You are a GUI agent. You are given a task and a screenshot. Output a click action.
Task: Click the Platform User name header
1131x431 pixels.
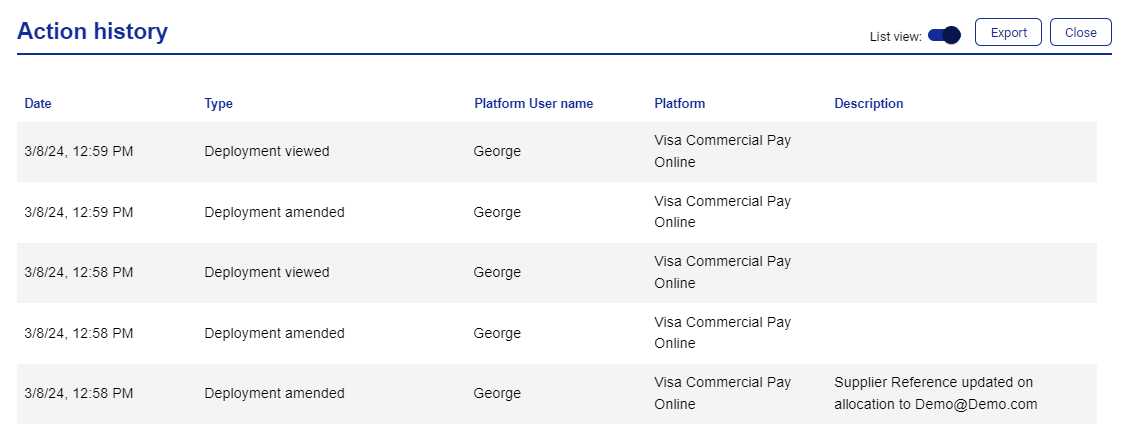pyautogui.click(x=534, y=103)
